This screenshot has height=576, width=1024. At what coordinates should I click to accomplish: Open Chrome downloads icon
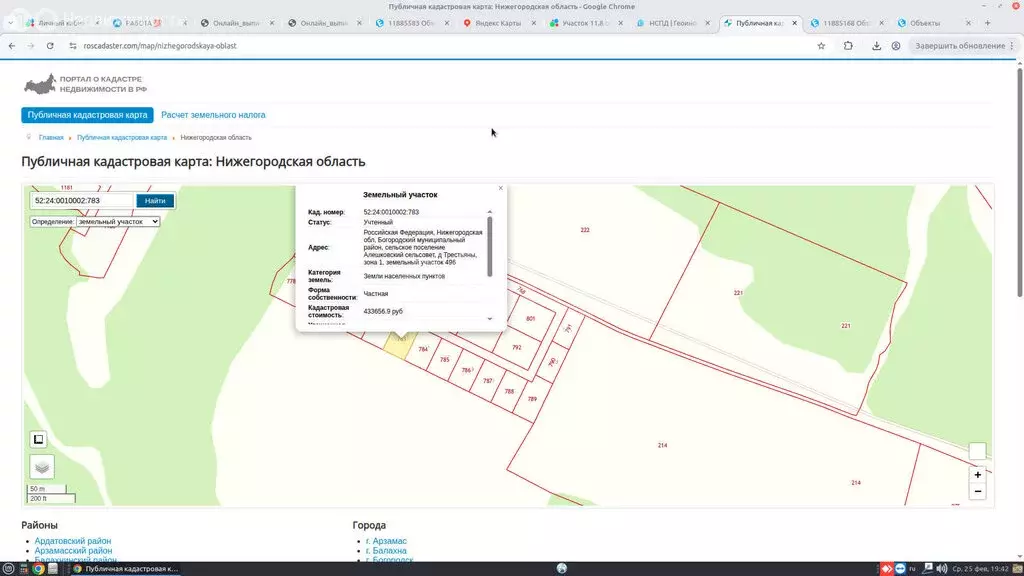(x=876, y=46)
